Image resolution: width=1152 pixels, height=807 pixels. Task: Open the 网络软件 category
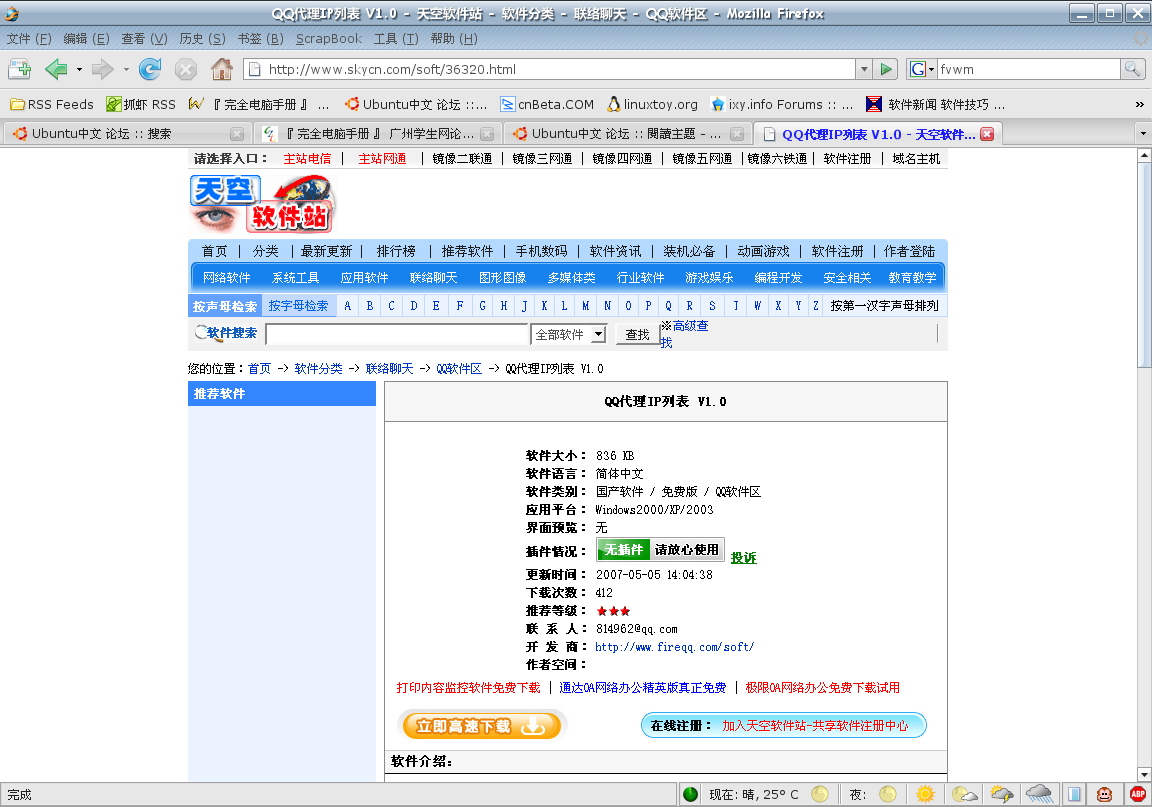pos(227,278)
